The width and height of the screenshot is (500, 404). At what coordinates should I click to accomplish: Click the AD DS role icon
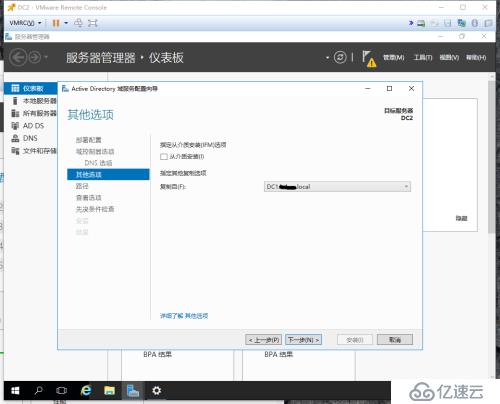[x=15, y=126]
